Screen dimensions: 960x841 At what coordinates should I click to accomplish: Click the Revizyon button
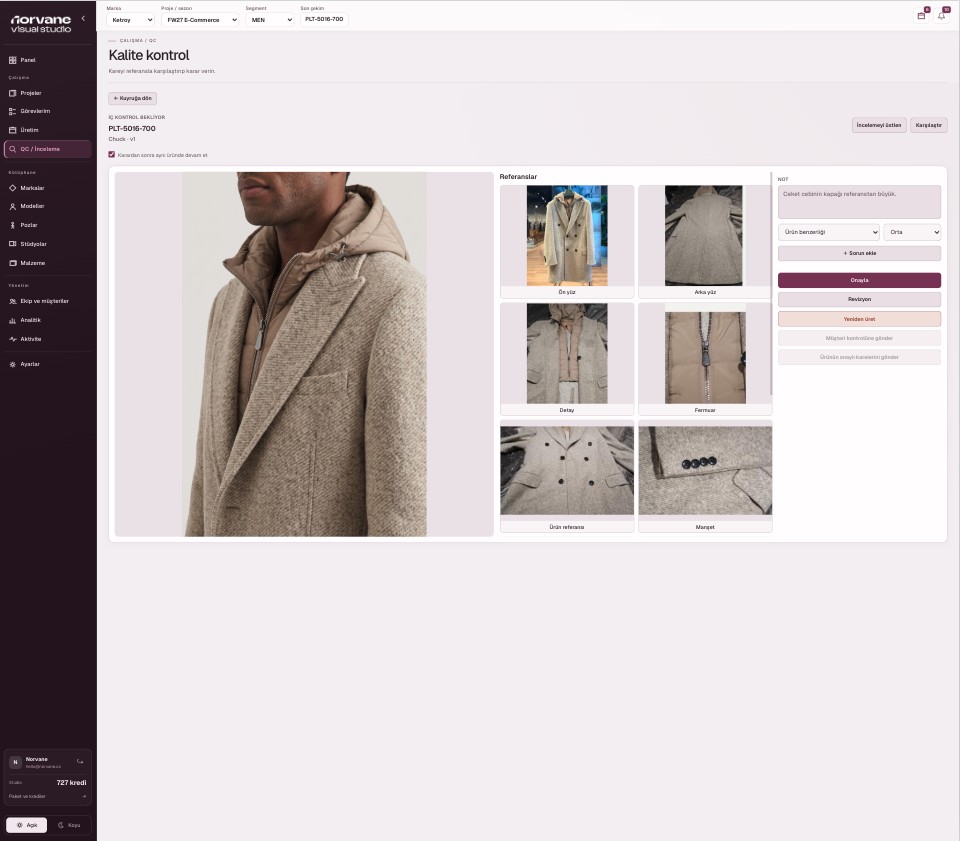point(860,299)
